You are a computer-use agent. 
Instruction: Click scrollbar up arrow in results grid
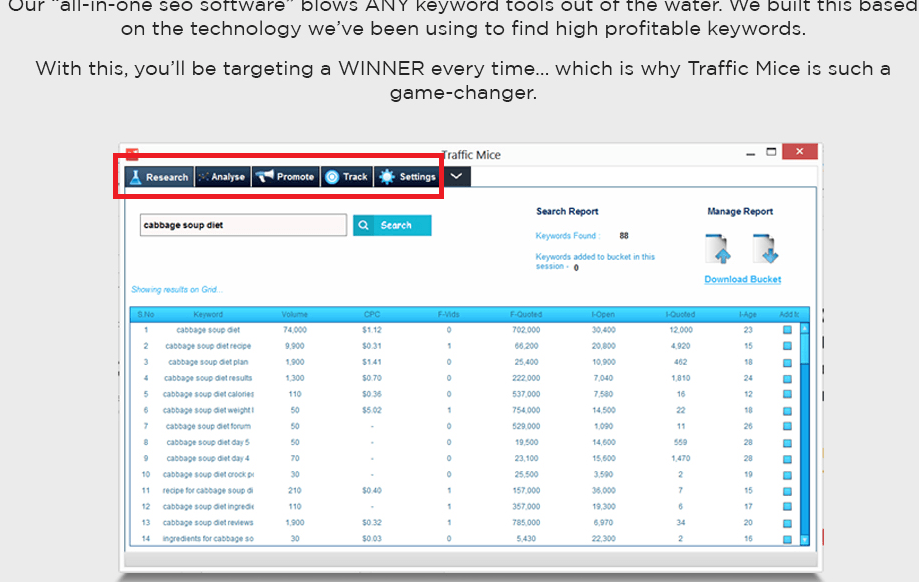click(x=805, y=328)
